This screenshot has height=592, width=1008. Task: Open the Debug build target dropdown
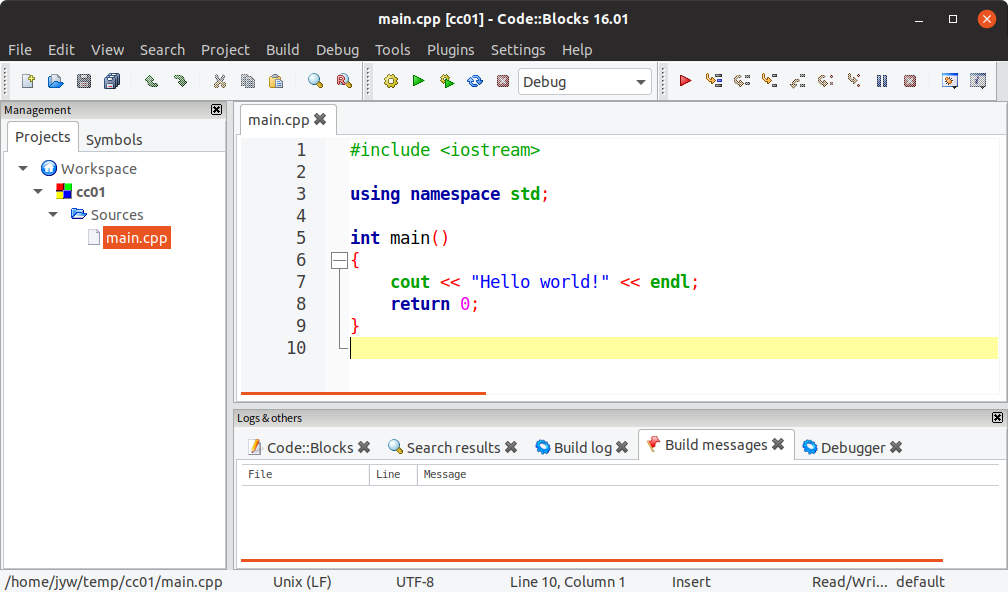click(641, 82)
